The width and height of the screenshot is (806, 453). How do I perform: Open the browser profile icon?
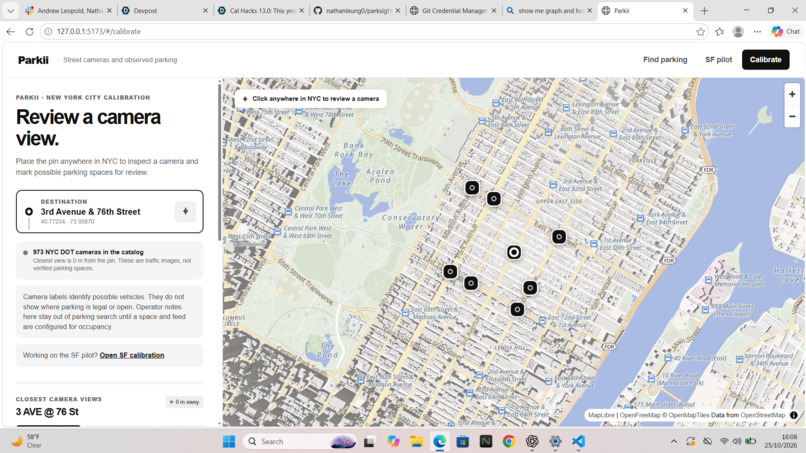(738, 31)
